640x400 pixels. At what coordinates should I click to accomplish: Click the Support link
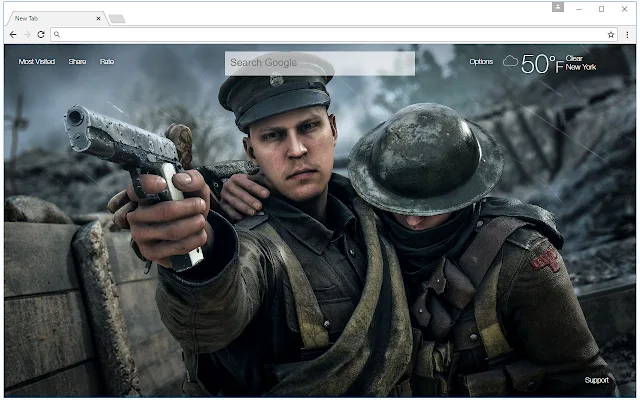596,380
